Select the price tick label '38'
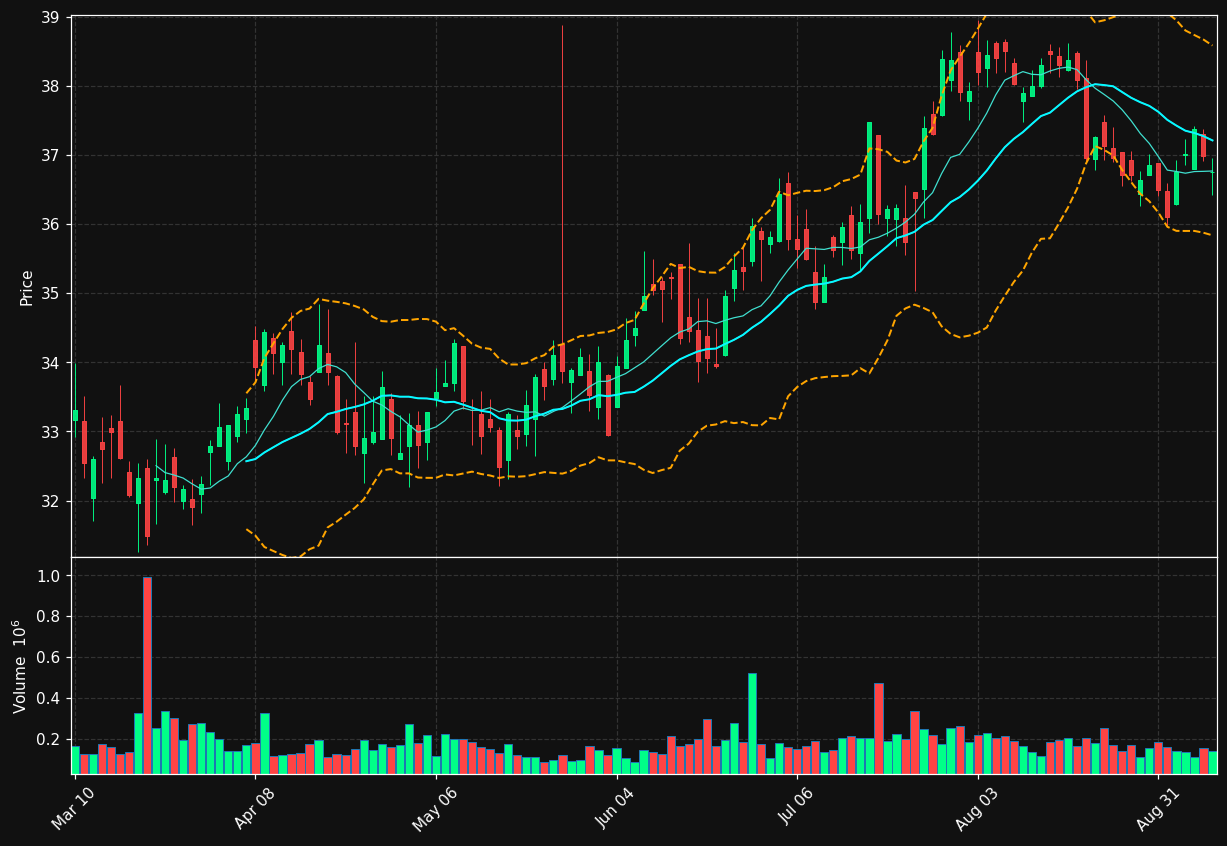Screen dimensions: 1227x846 pyautogui.click(x=49, y=86)
